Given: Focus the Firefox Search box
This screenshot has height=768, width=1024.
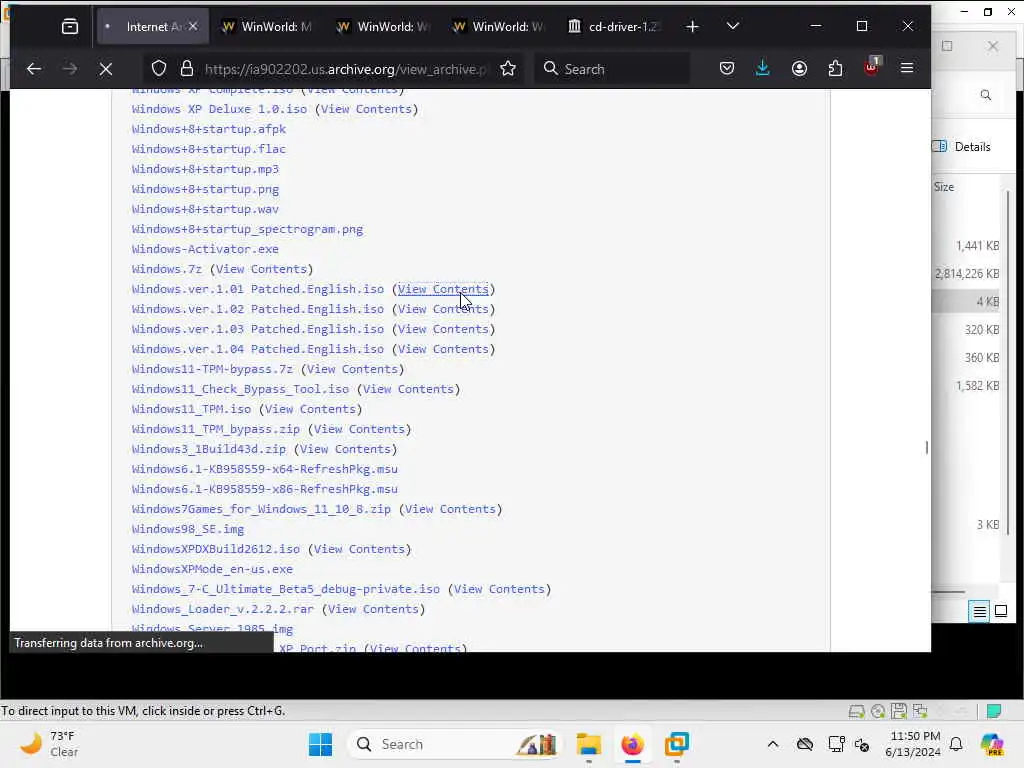Looking at the screenshot, I should point(612,69).
